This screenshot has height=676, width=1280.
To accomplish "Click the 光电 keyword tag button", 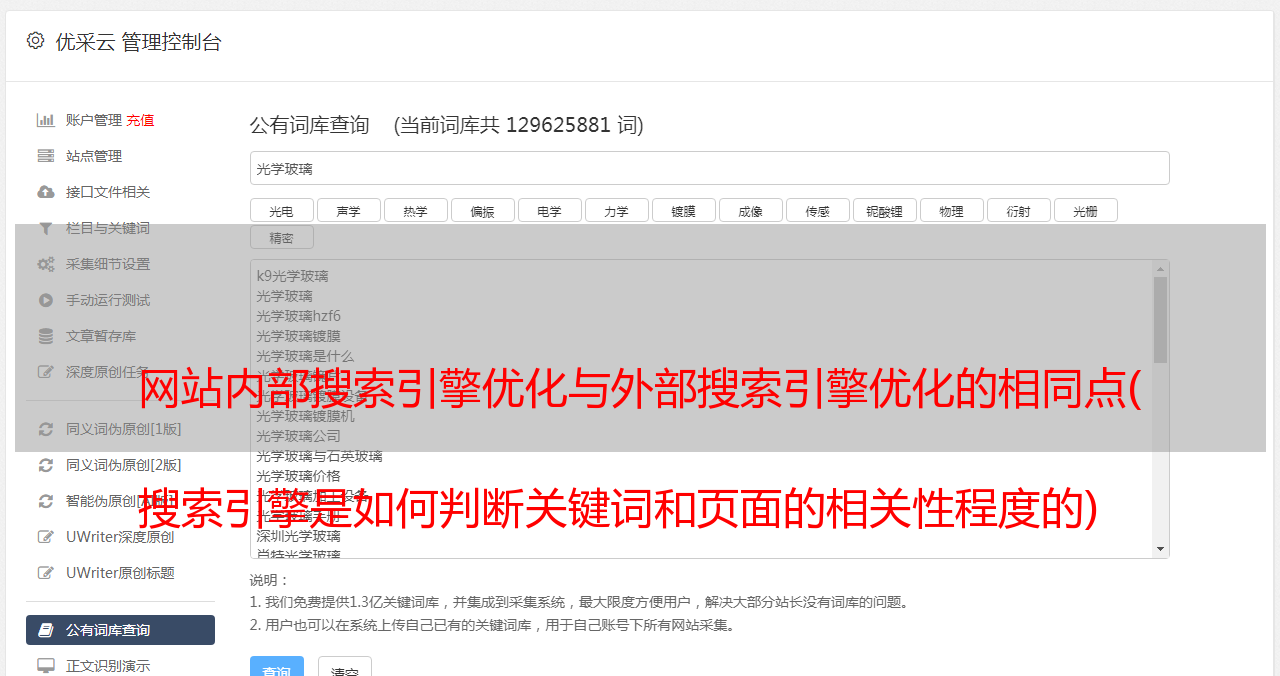I will click(x=281, y=211).
